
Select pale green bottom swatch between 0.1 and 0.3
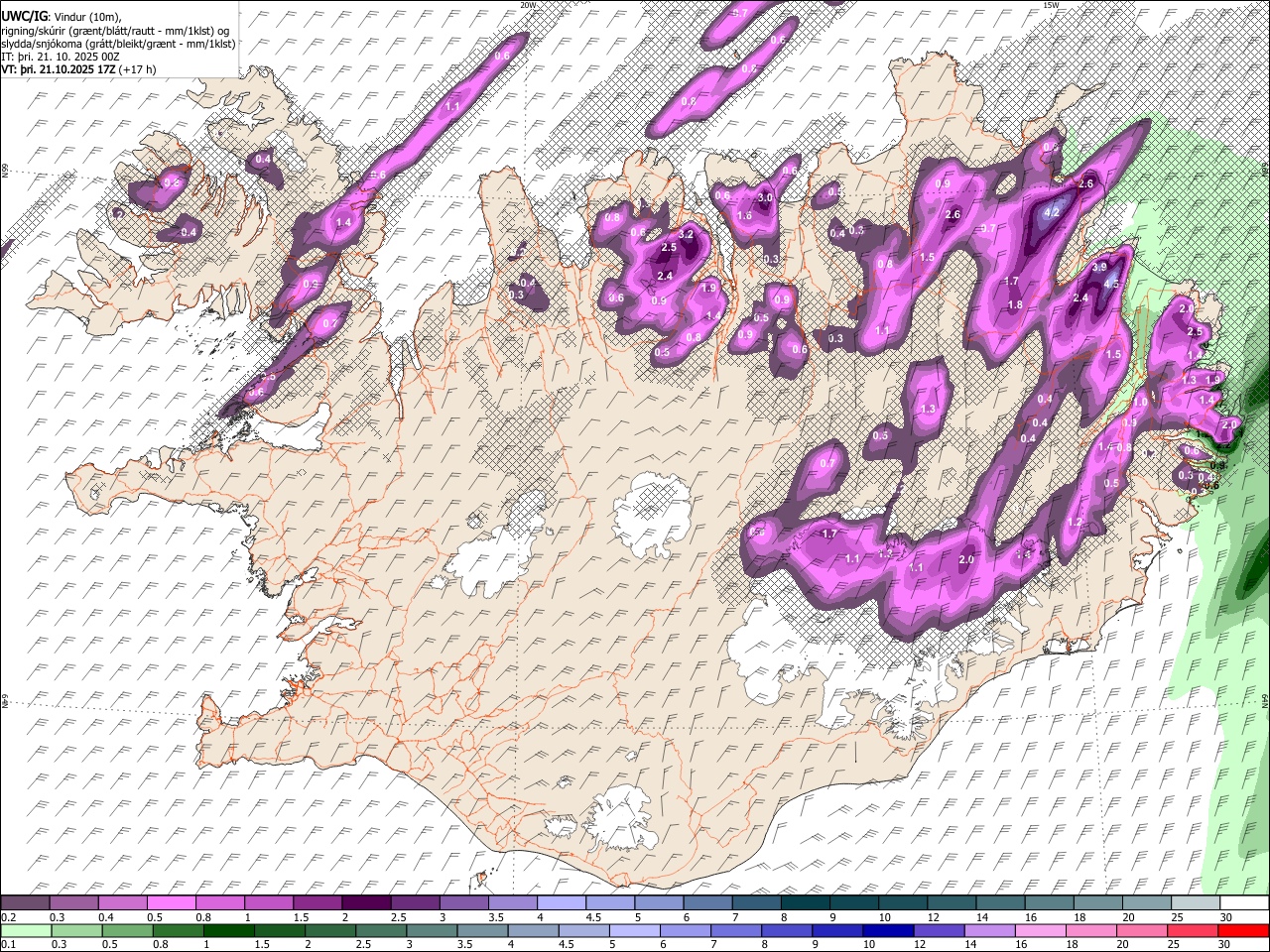click(x=25, y=930)
